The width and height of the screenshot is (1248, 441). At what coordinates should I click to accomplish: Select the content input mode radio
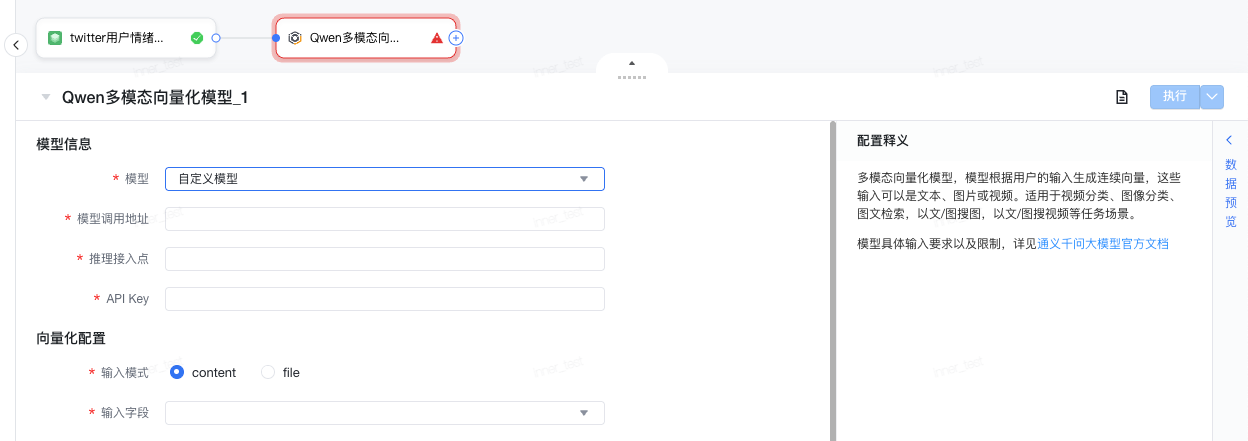177,372
